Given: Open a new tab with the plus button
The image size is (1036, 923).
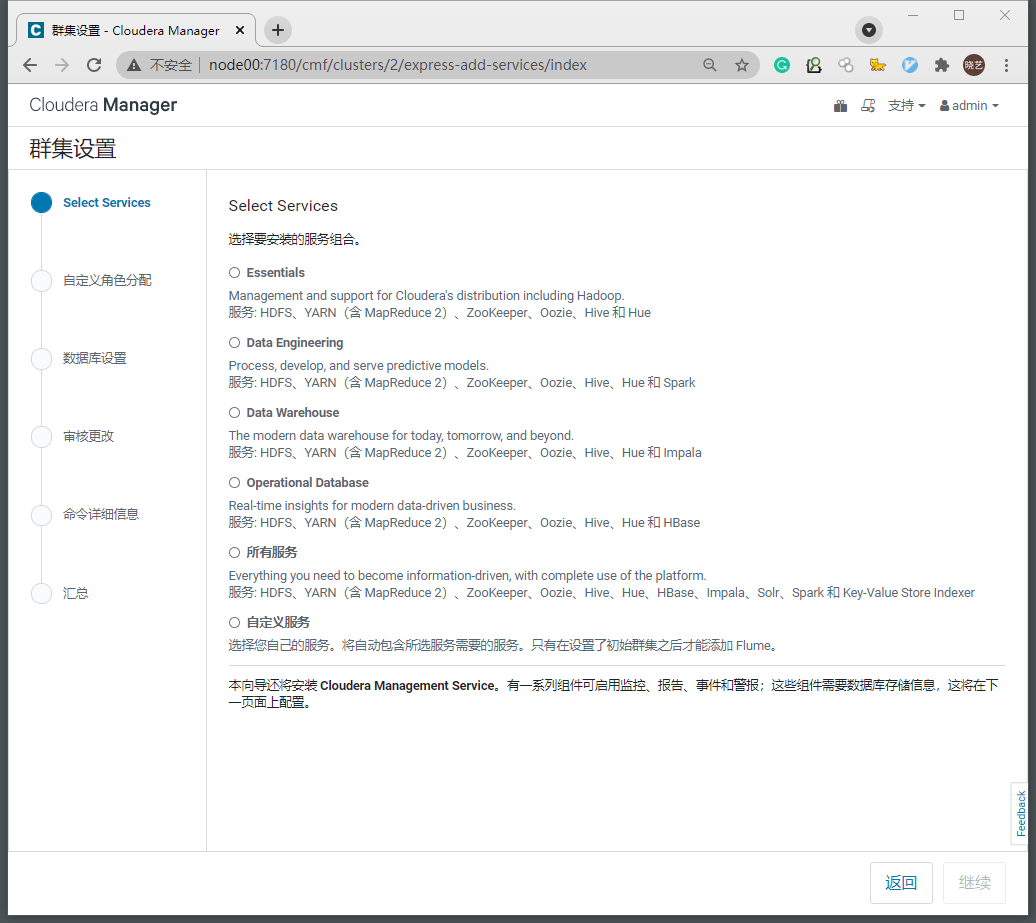Looking at the screenshot, I should point(278,30).
